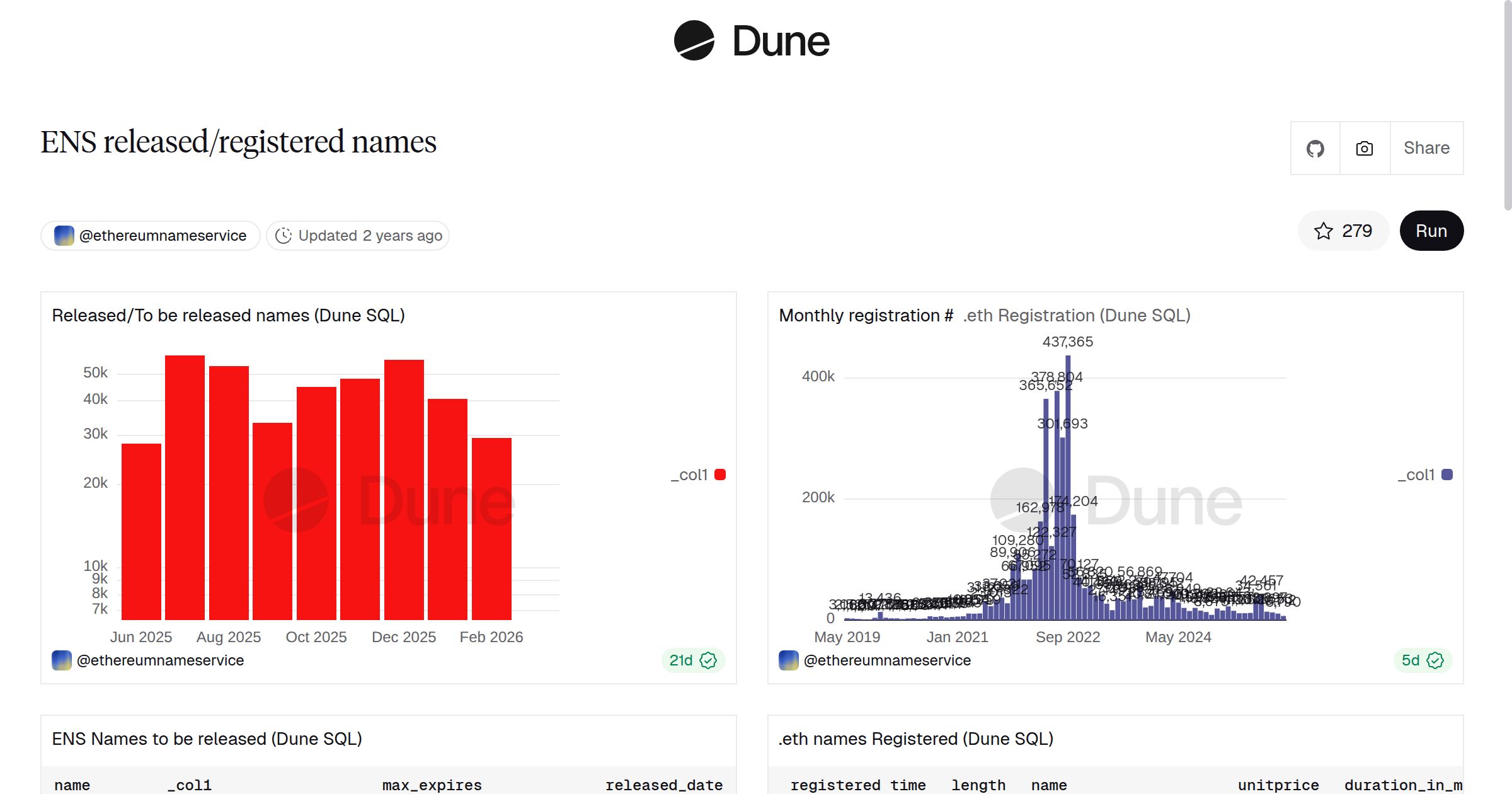Toggle red _col1 legend swatch
The width and height of the screenshot is (1512, 794).
(x=720, y=475)
